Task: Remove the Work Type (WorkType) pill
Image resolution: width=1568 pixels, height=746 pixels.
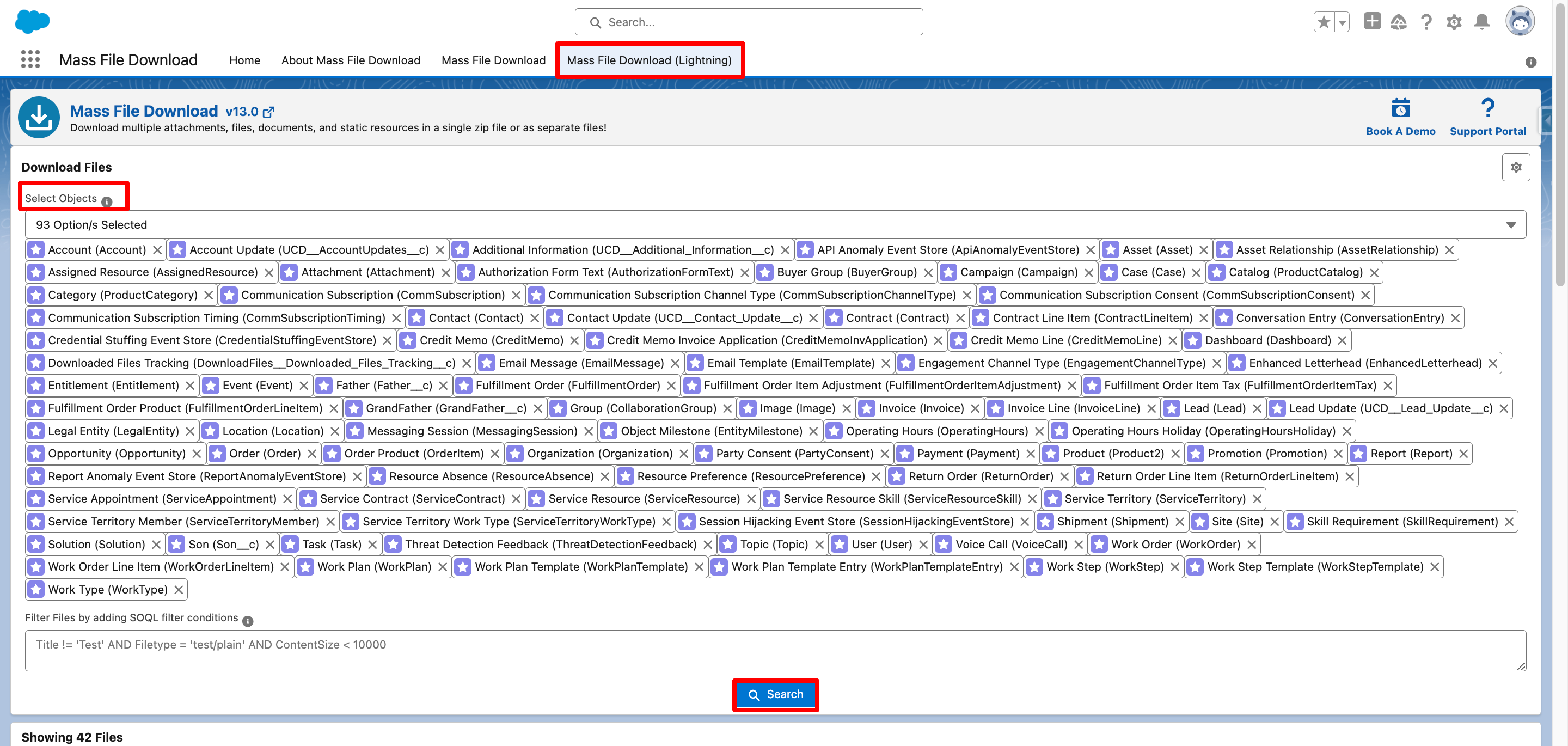Action: 179,590
